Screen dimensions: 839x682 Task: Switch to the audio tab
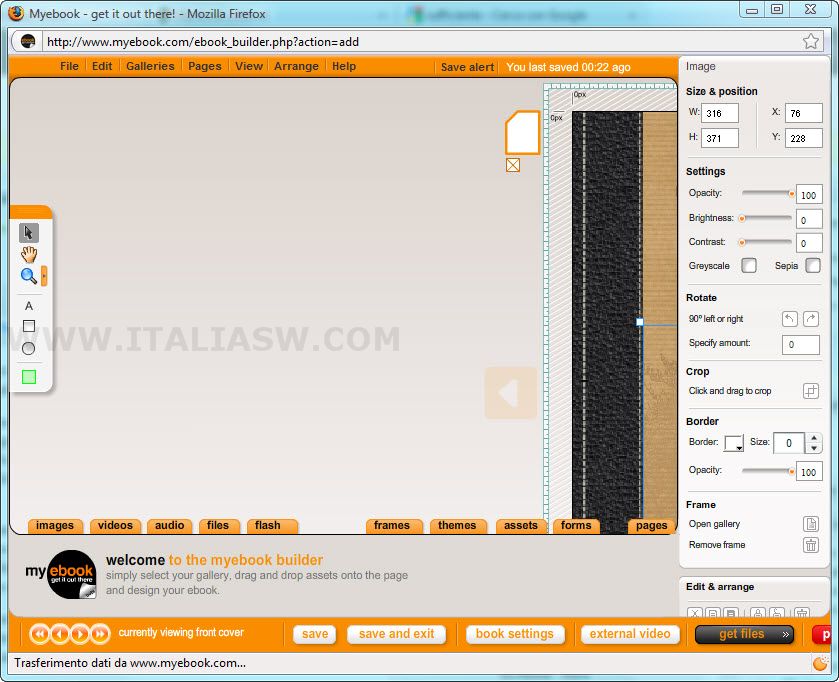[170, 526]
